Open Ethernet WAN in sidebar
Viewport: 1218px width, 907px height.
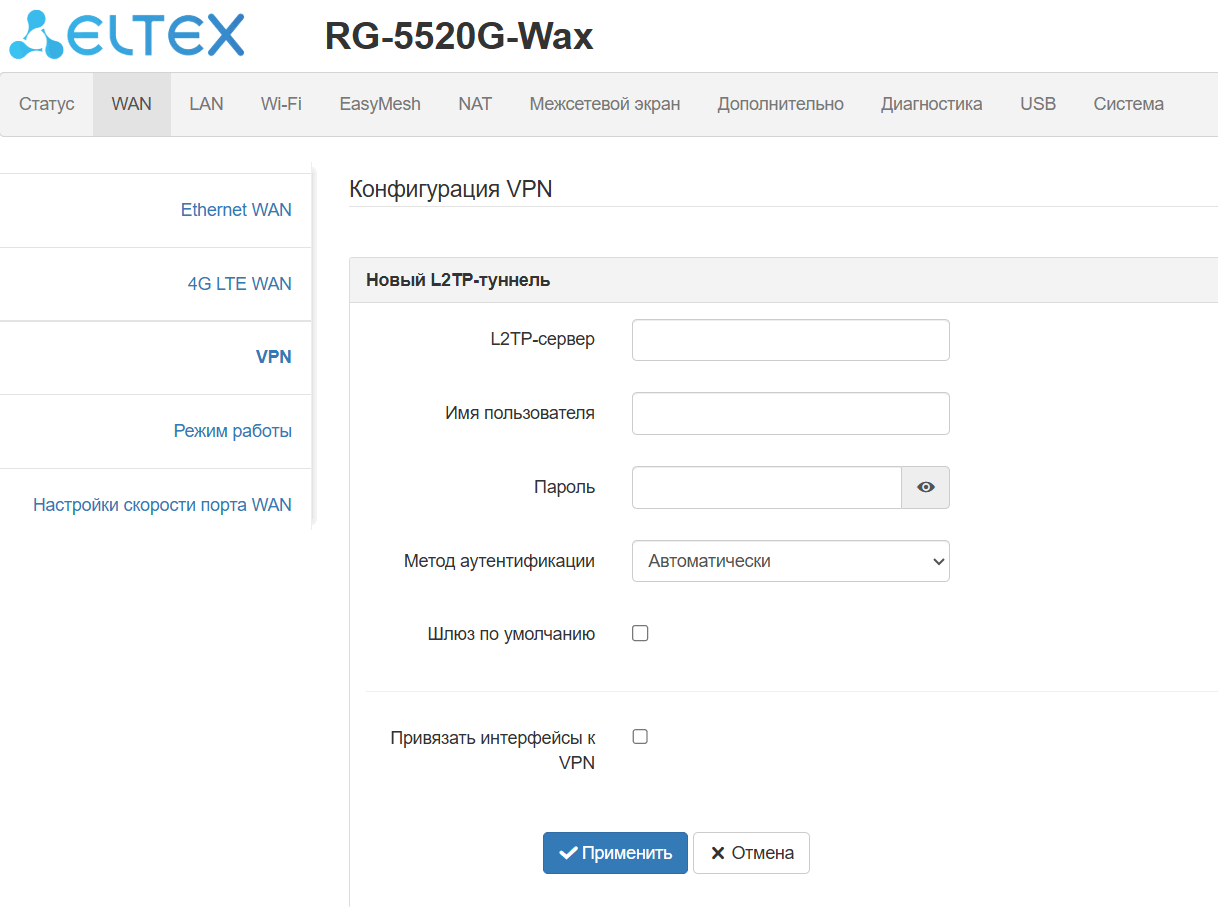pyautogui.click(x=236, y=210)
